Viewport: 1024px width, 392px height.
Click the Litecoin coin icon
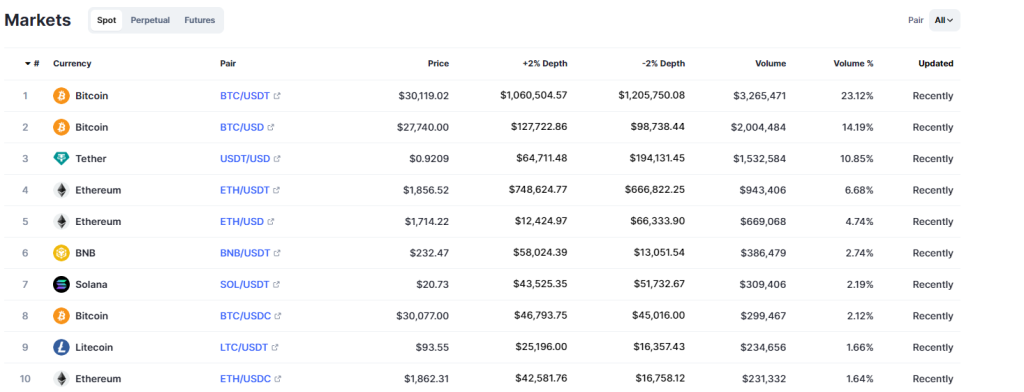click(61, 347)
